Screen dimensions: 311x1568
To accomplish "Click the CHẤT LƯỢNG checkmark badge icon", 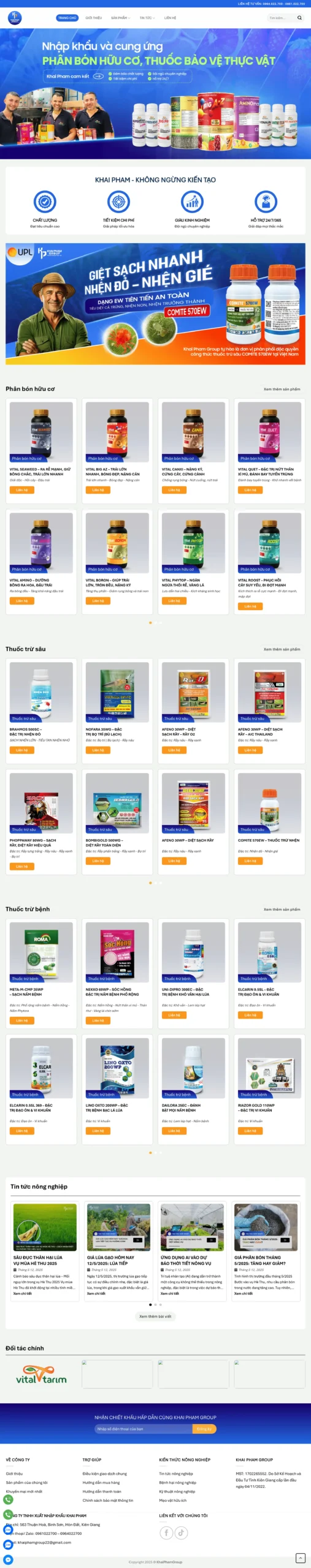I will tap(45, 202).
